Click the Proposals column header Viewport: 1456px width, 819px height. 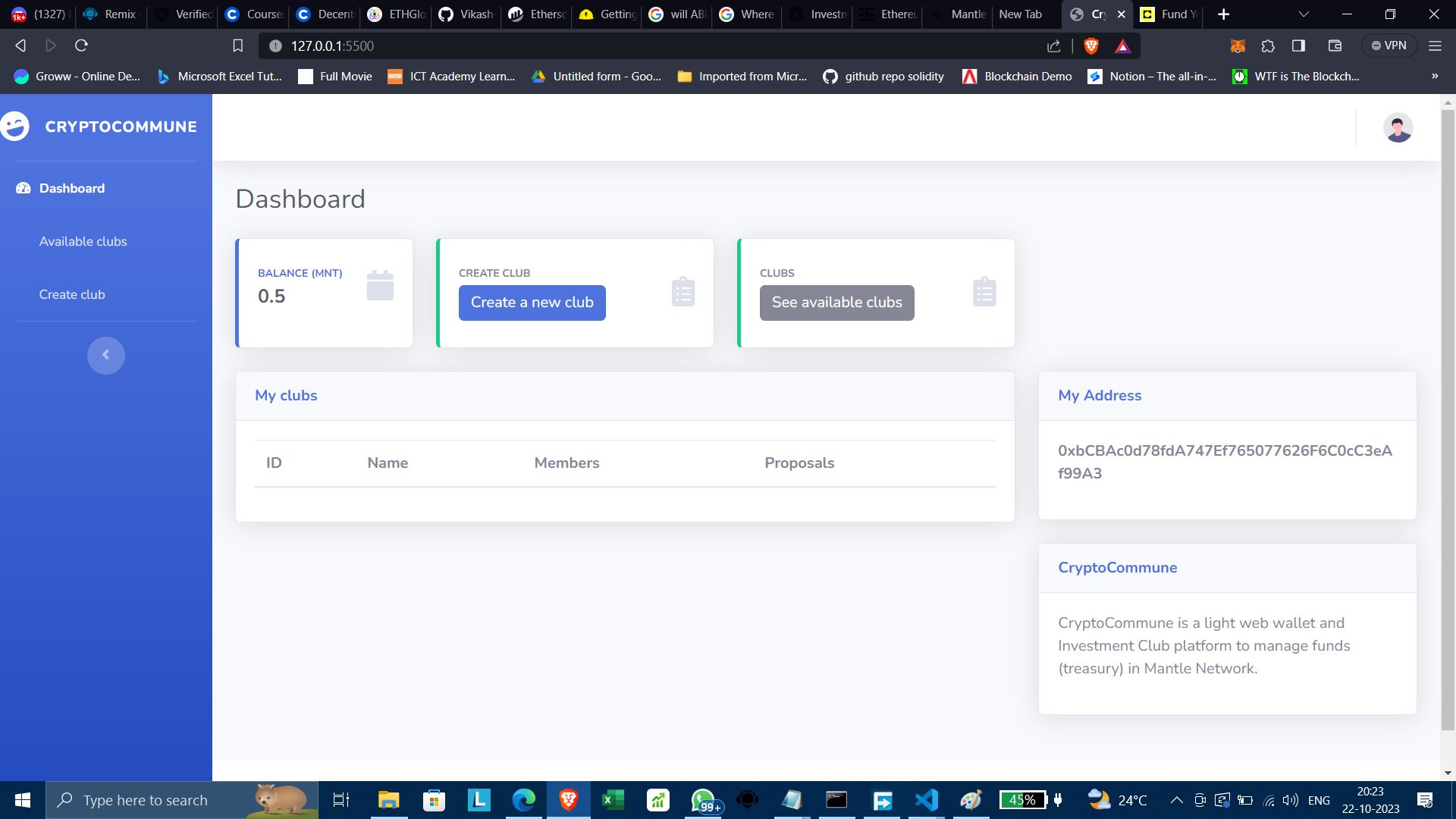(x=799, y=463)
